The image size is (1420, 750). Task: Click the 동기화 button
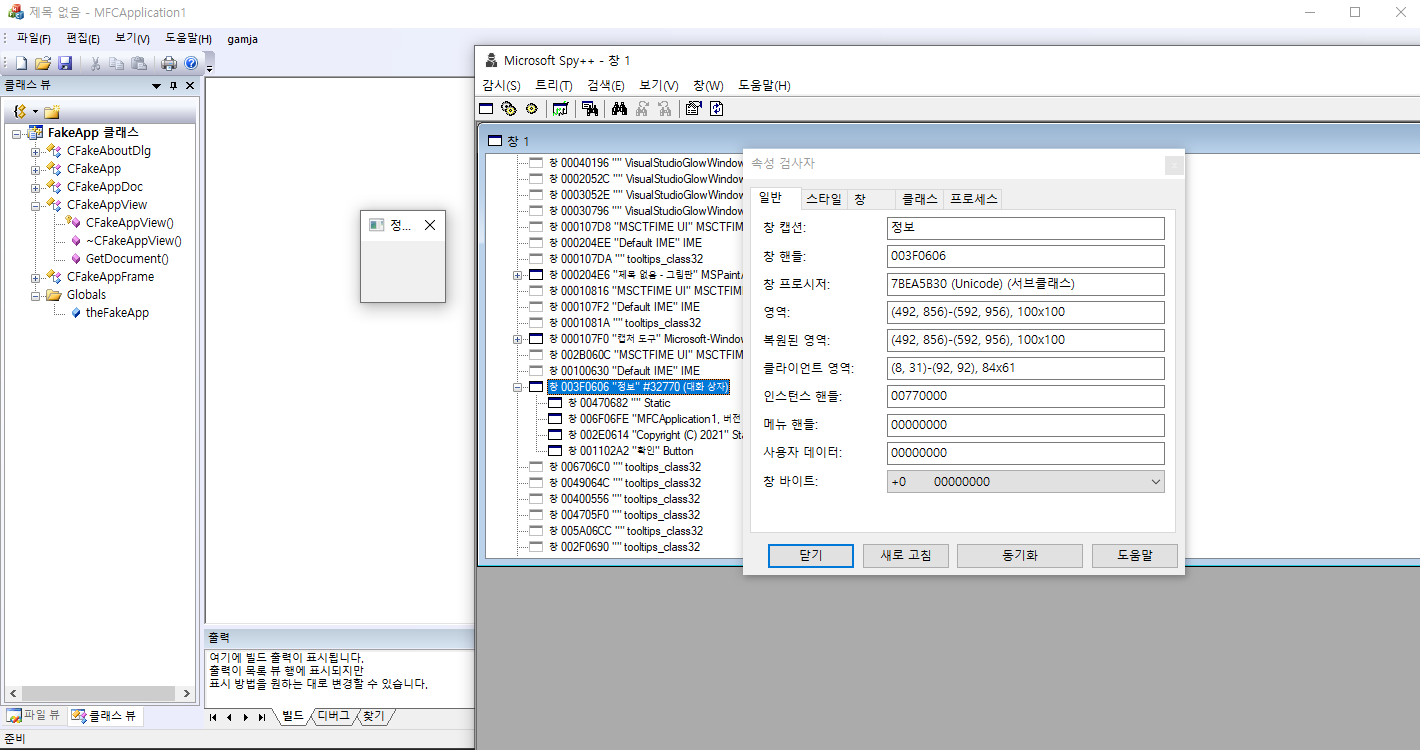(x=1019, y=556)
